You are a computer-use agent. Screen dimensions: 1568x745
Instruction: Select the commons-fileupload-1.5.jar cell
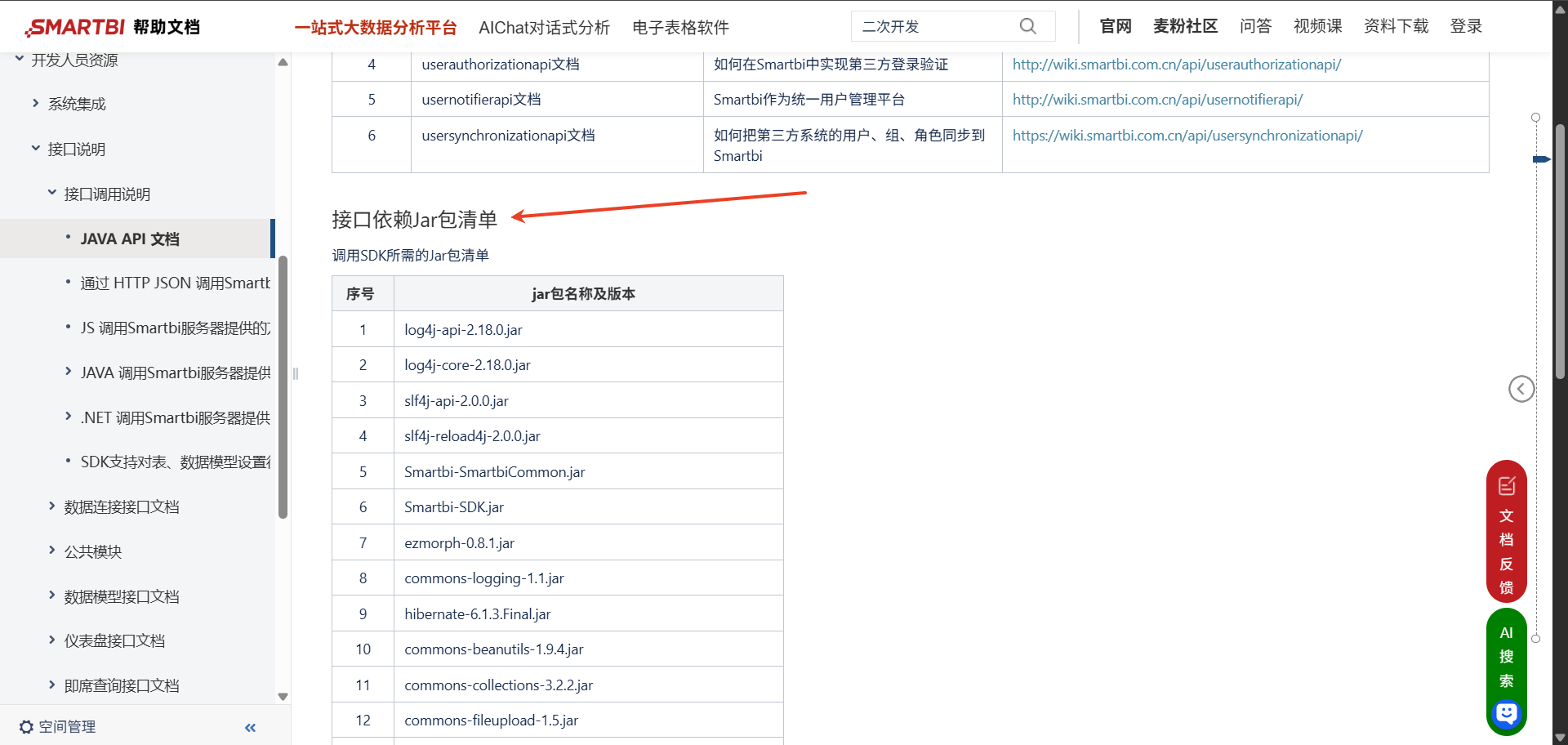pyautogui.click(x=588, y=720)
